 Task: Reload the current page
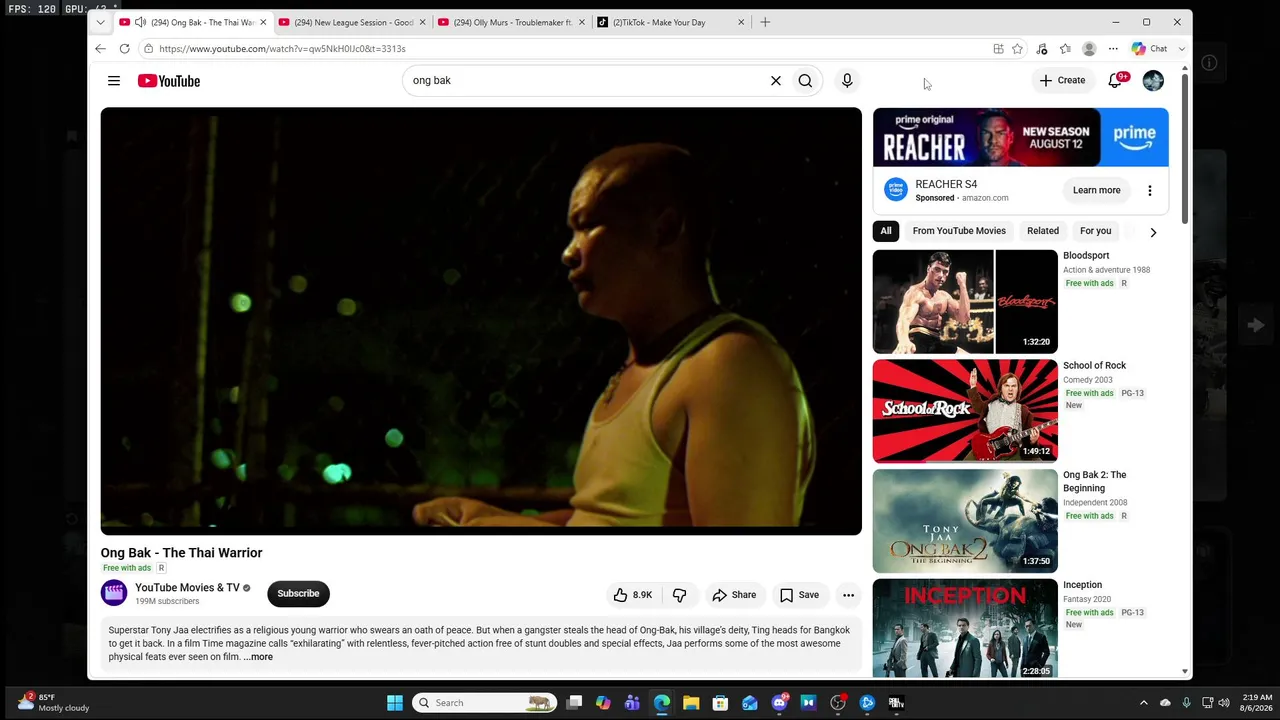pos(124,49)
